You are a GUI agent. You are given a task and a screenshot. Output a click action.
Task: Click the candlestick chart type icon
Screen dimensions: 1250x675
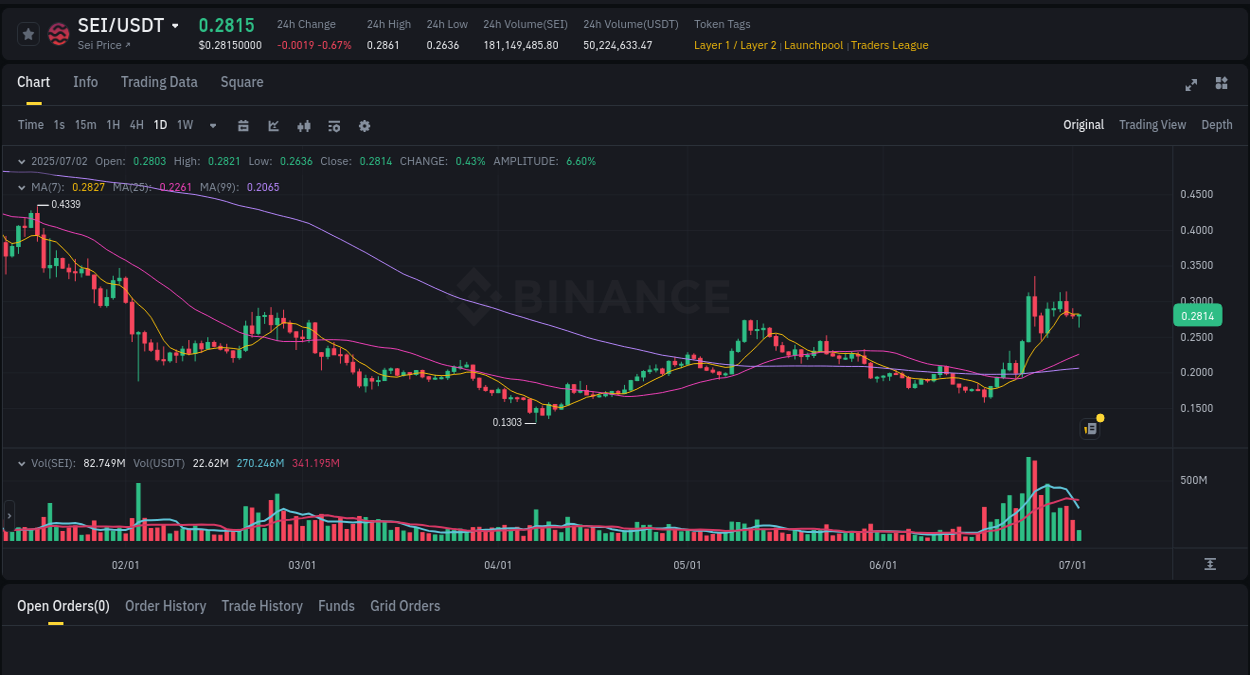click(304, 125)
